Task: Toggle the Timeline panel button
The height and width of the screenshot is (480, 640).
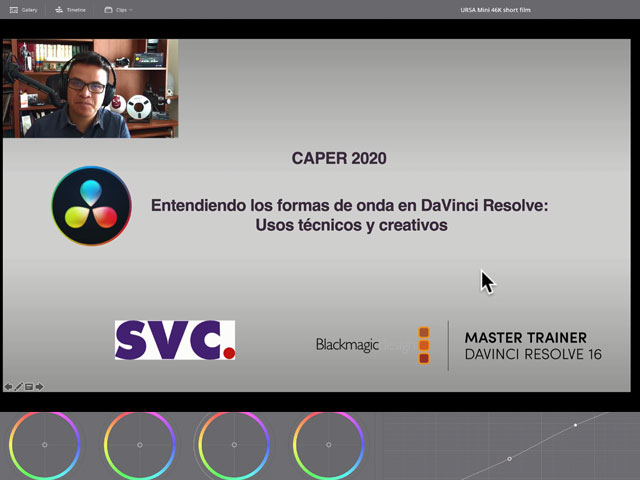Action: point(70,10)
